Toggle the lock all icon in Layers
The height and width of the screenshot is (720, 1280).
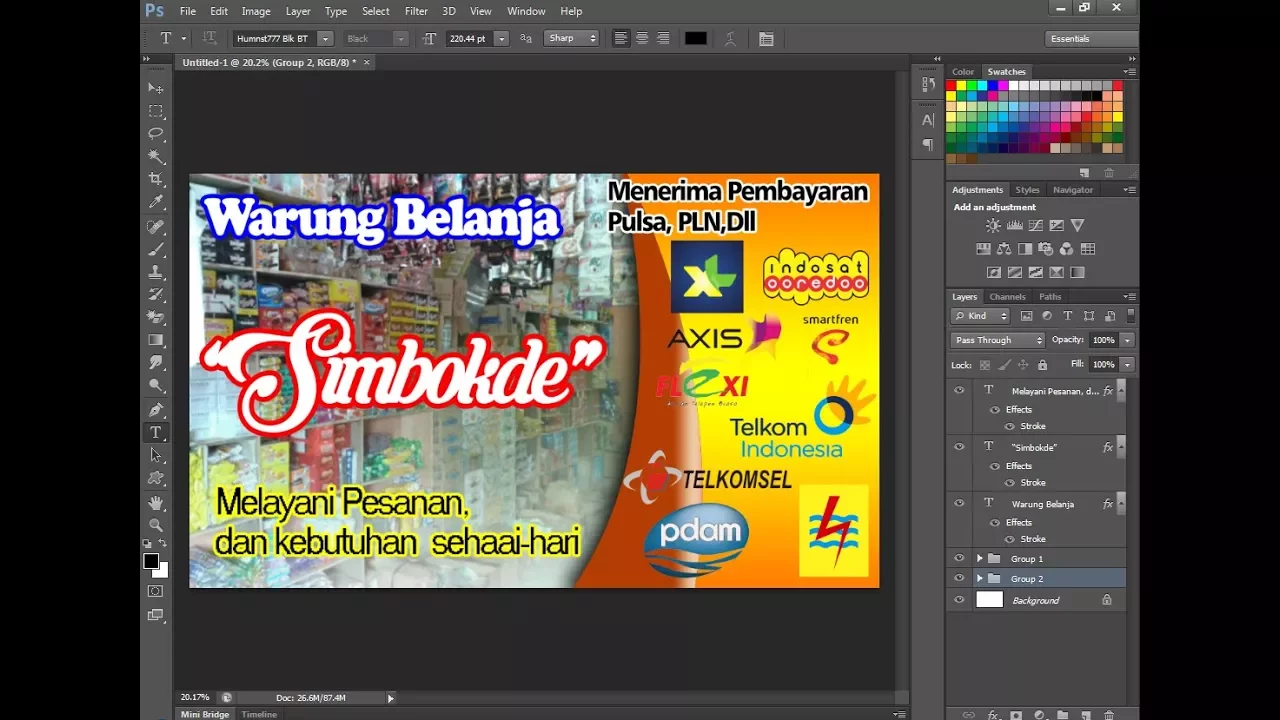1043,365
